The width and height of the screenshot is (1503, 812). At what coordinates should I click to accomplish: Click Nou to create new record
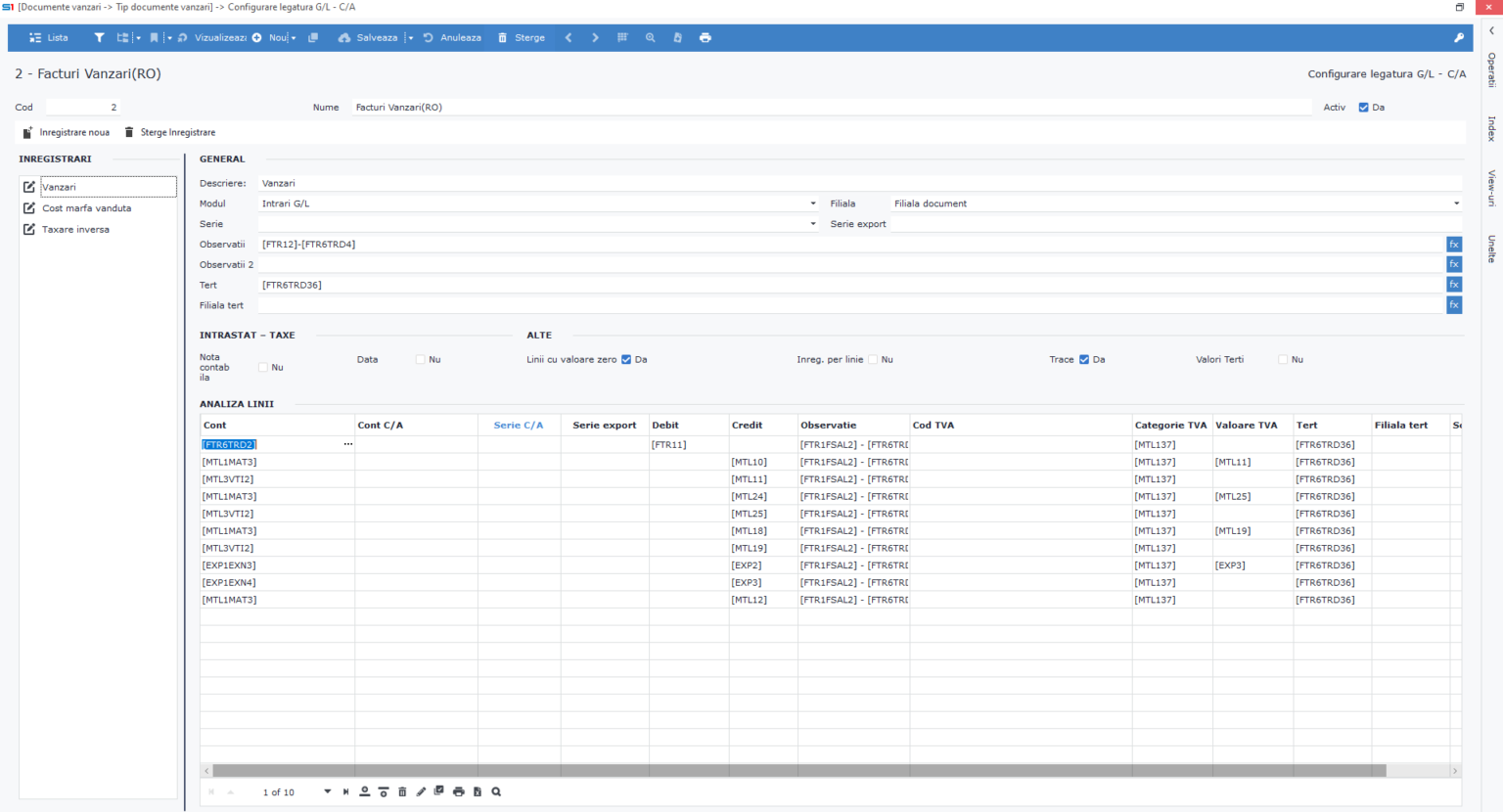pyautogui.click(x=271, y=38)
